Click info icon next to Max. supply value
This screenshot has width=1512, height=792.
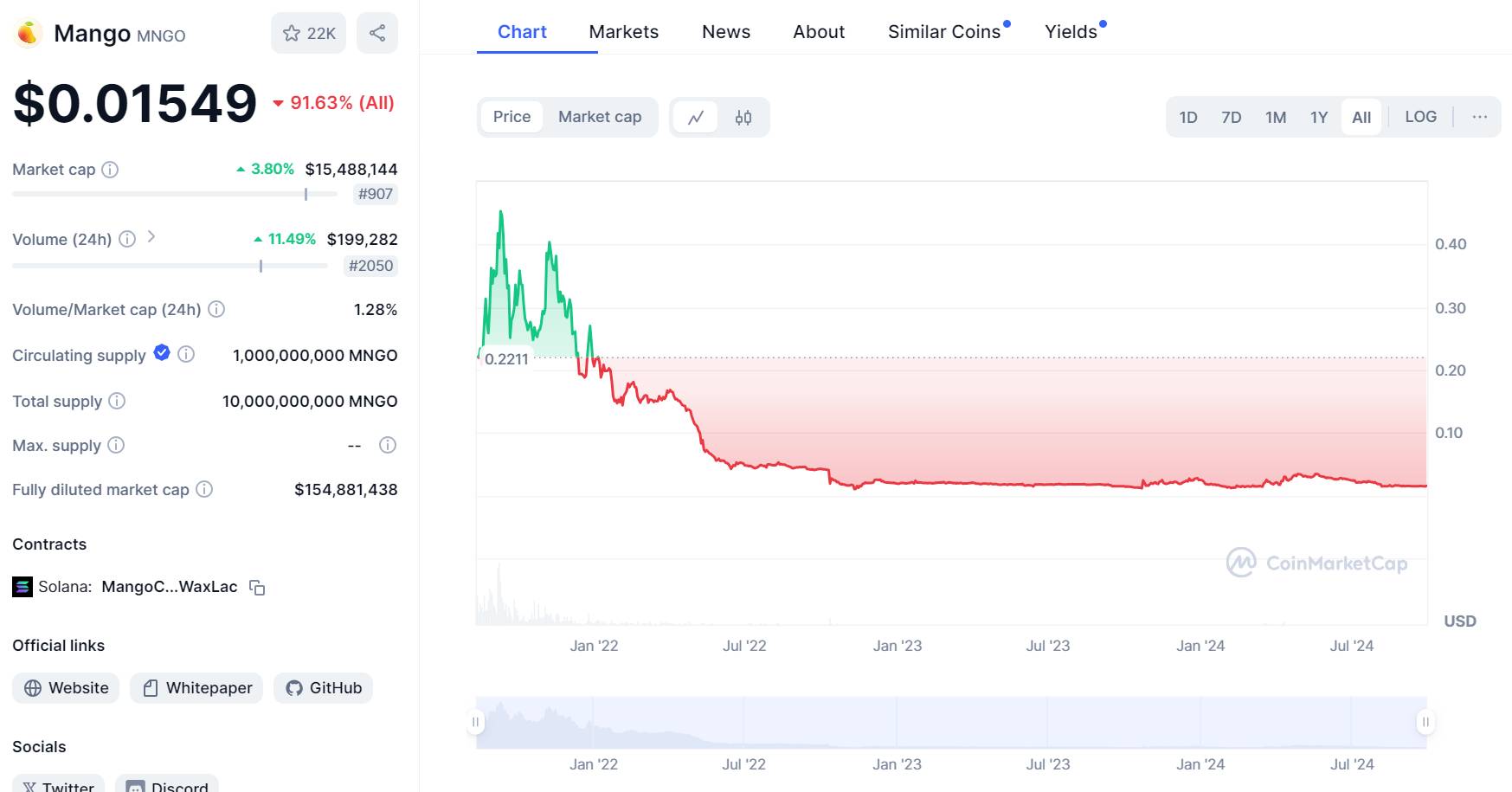388,445
